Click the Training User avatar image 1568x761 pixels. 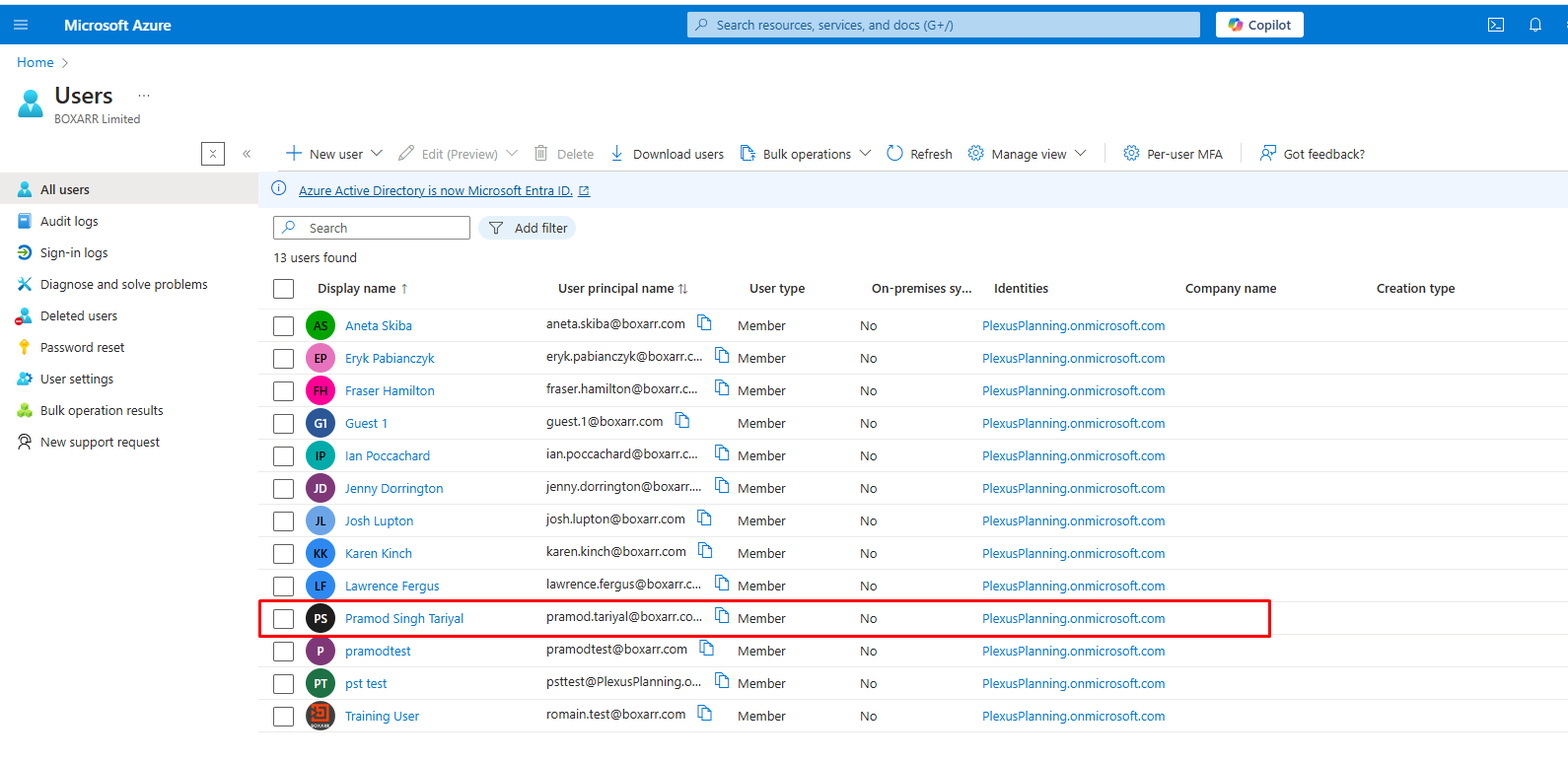click(321, 716)
